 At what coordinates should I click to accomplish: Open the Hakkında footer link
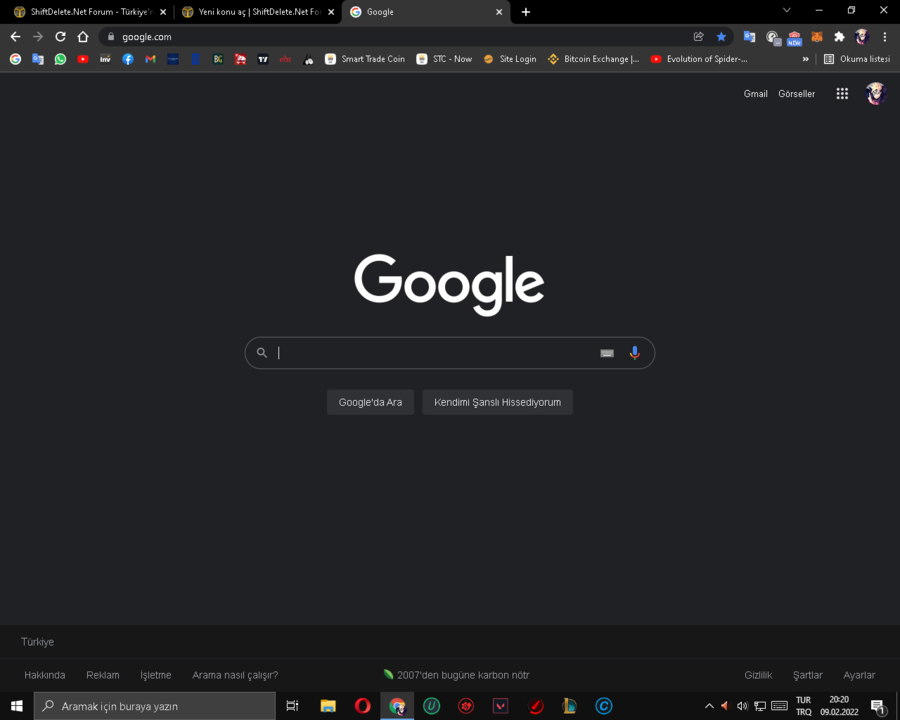click(x=45, y=675)
